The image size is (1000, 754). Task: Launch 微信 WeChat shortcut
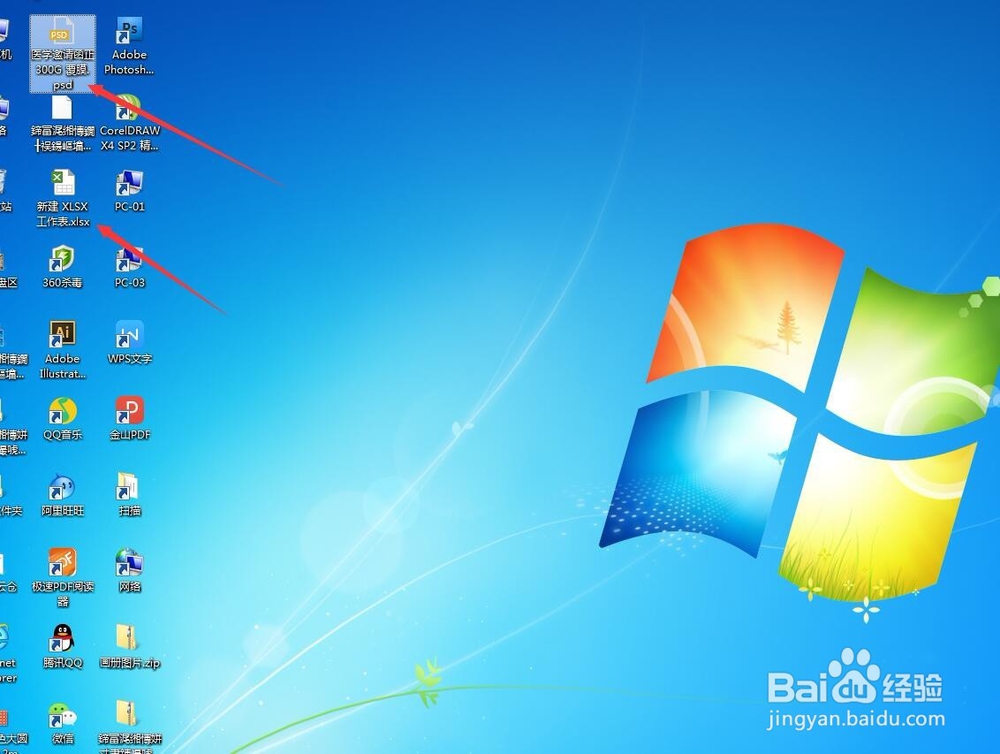point(62,722)
